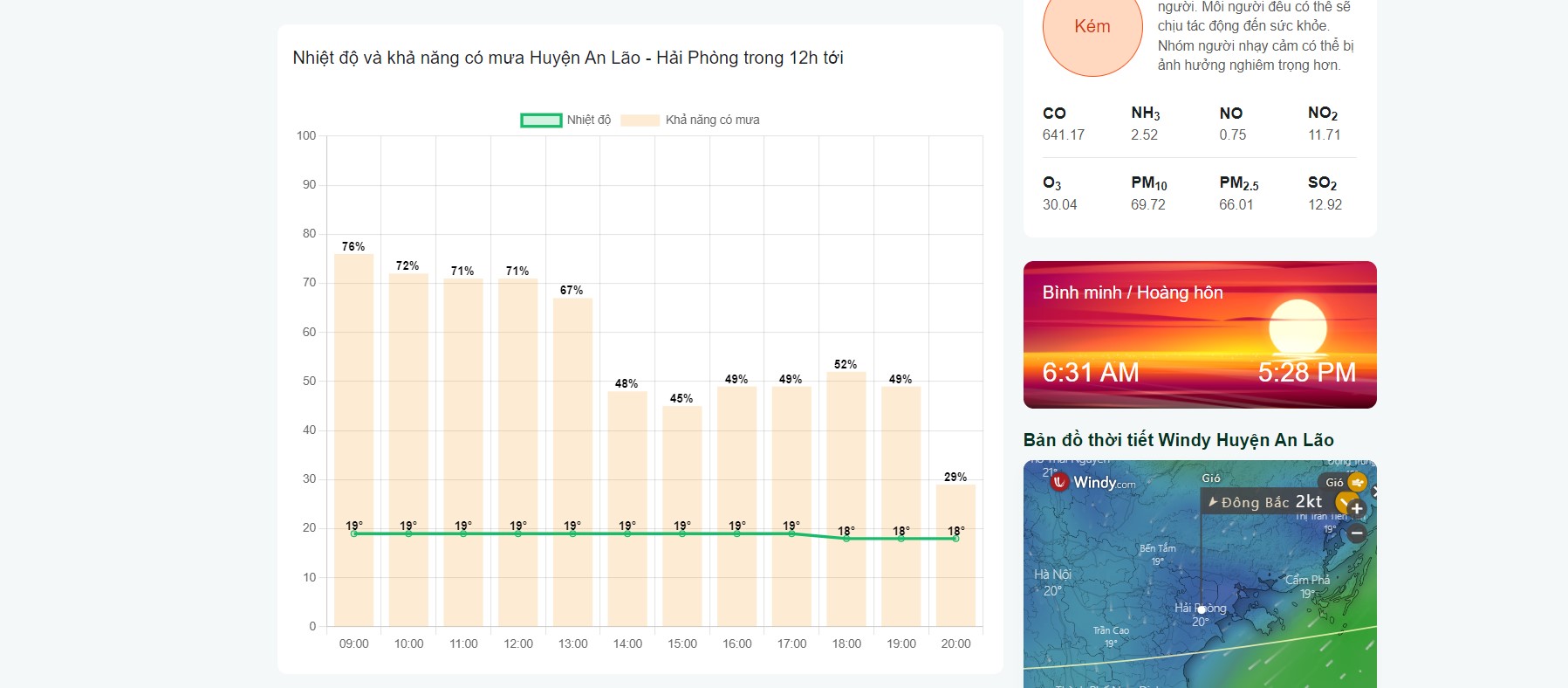The image size is (1568, 688).
Task: Click the Cẩm Phả label on map
Action: pos(1307,580)
